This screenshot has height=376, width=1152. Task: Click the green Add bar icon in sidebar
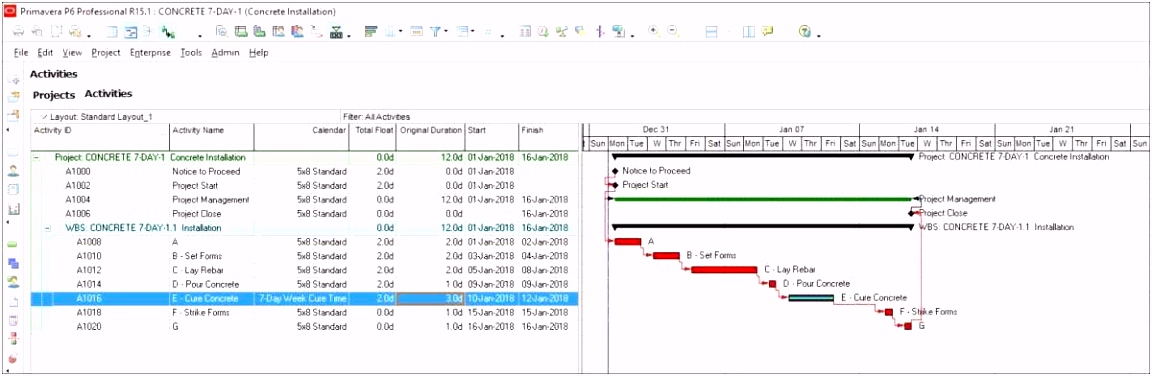13,243
